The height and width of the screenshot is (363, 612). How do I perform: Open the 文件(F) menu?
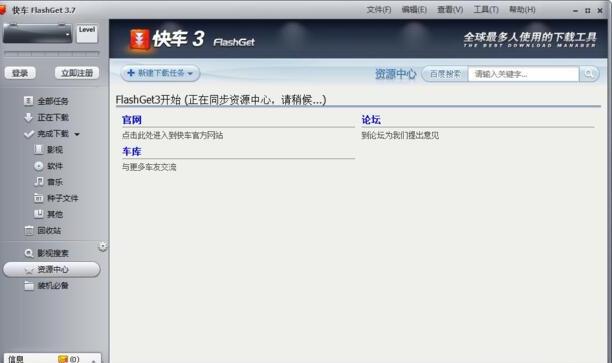[x=379, y=10]
